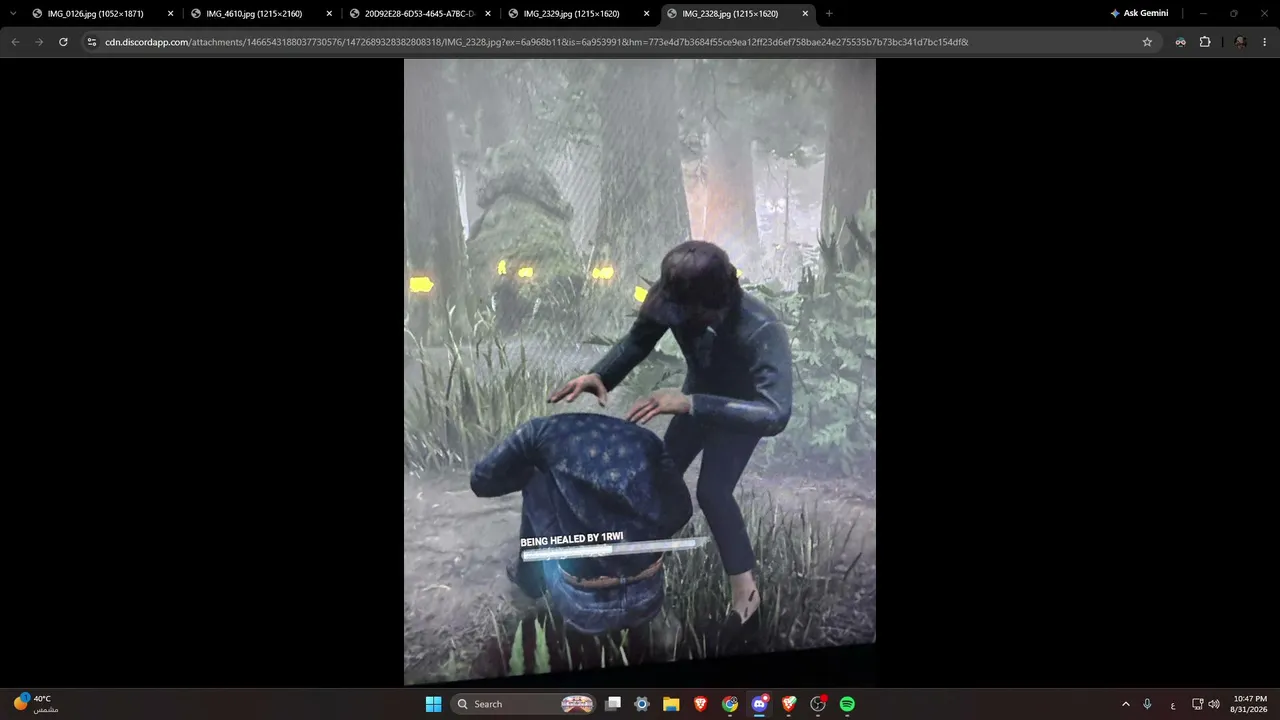Open the volume speaker tray icon
1280x720 pixels.
click(1214, 704)
